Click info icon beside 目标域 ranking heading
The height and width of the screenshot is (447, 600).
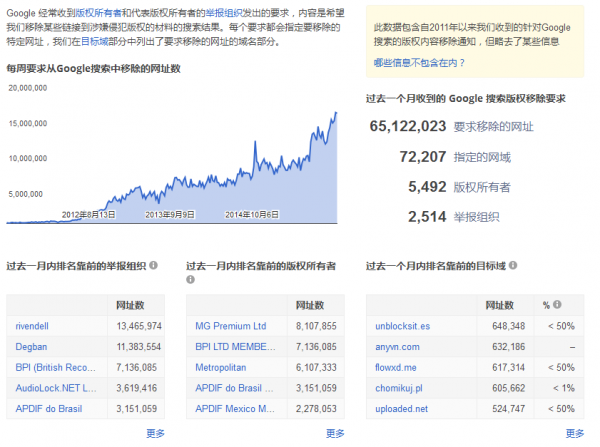513,265
